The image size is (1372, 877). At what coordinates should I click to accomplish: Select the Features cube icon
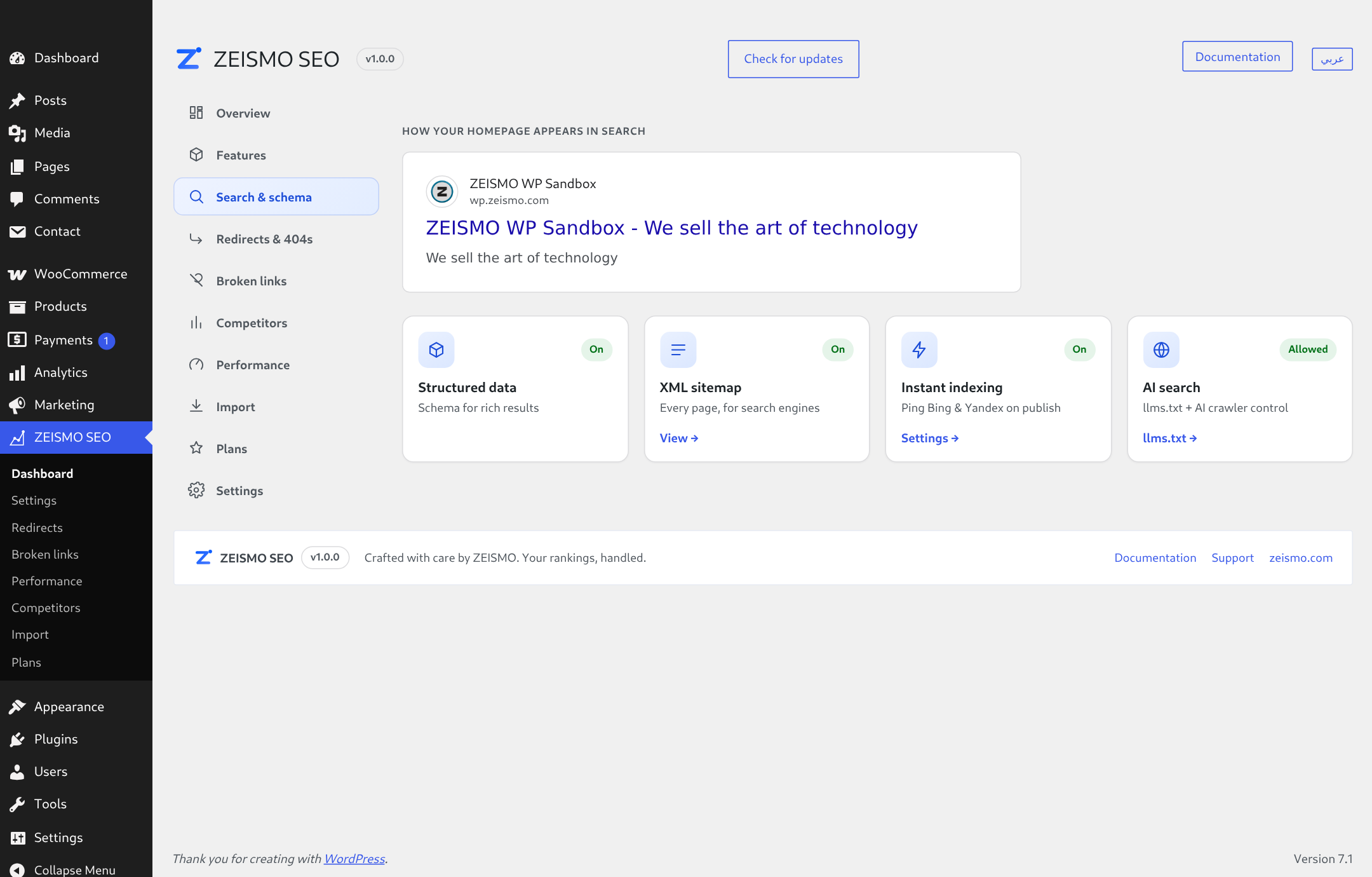[x=196, y=154]
